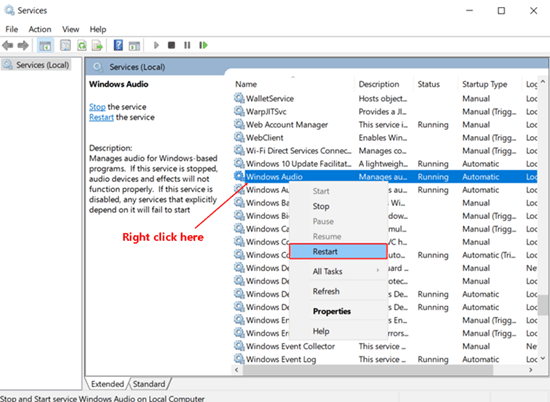Click the 'Stop' the service link

97,107
